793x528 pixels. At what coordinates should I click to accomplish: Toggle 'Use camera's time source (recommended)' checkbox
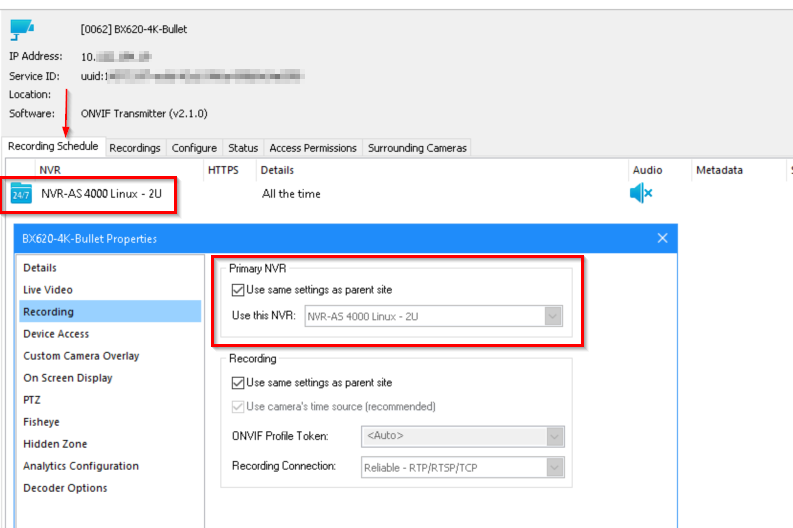(x=238, y=407)
